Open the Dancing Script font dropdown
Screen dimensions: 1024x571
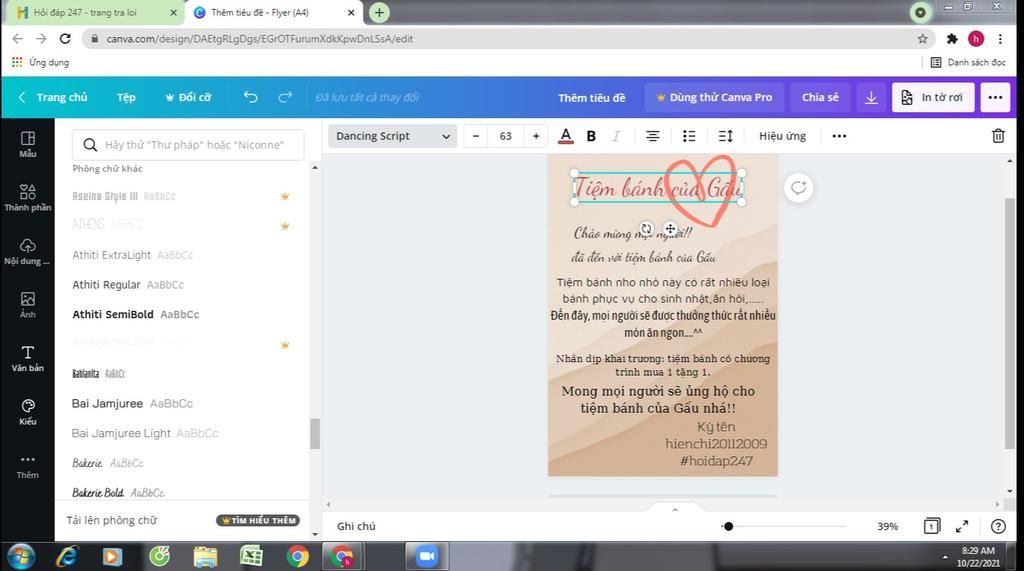(x=392, y=136)
